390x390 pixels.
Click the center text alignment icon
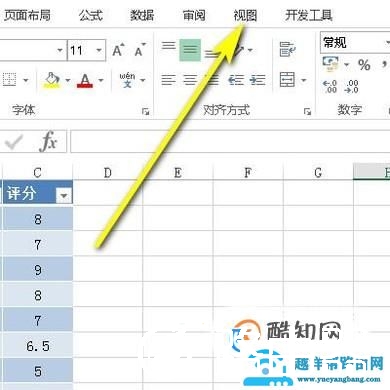coord(190,80)
